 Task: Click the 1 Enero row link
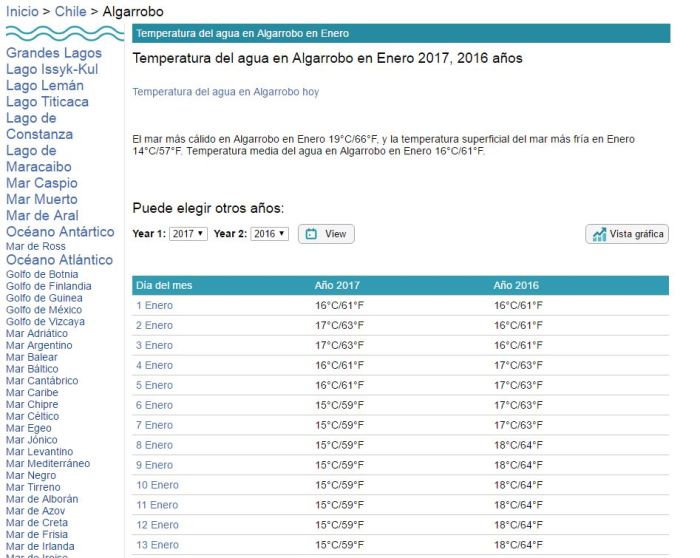pyautogui.click(x=154, y=305)
